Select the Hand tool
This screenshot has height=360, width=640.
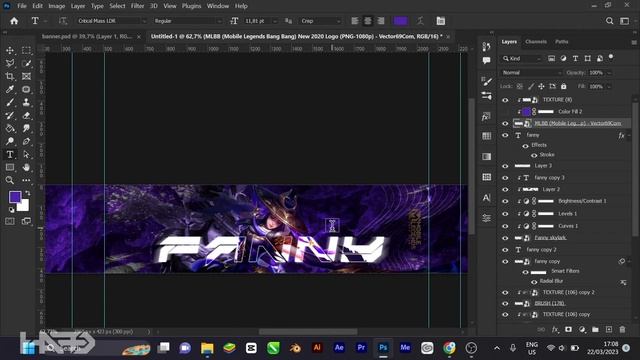26,167
